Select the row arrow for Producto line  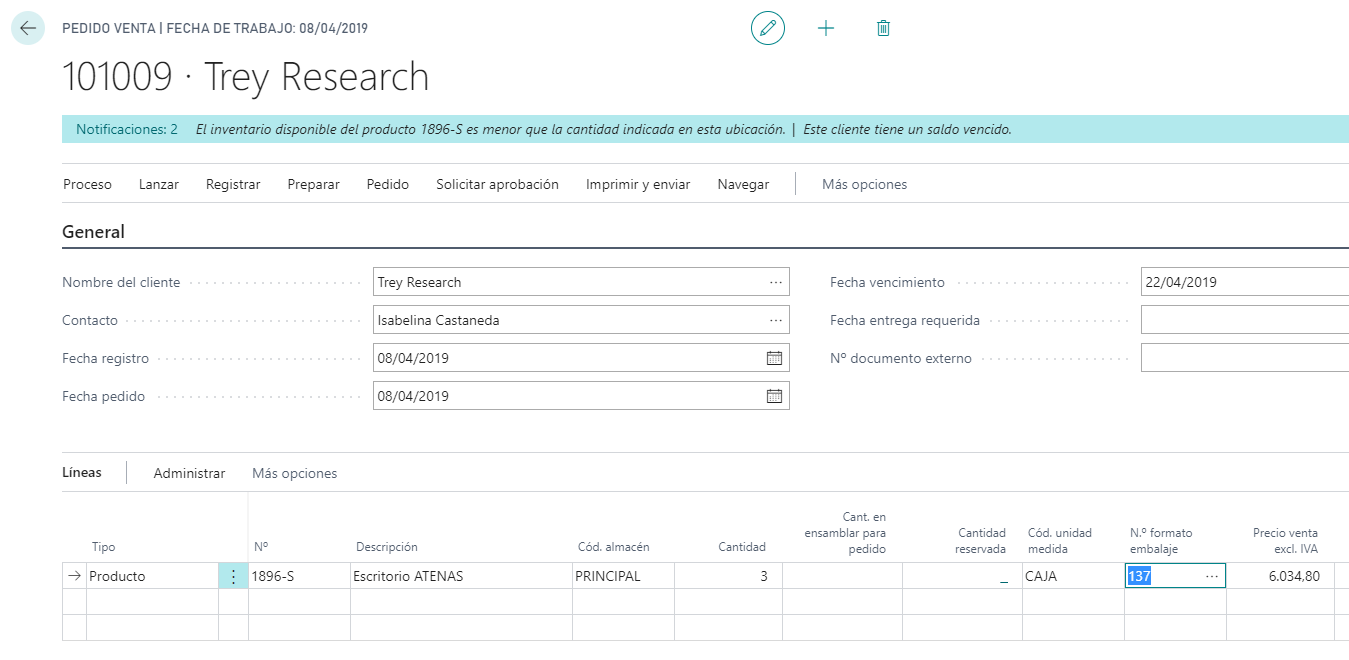pyautogui.click(x=74, y=576)
